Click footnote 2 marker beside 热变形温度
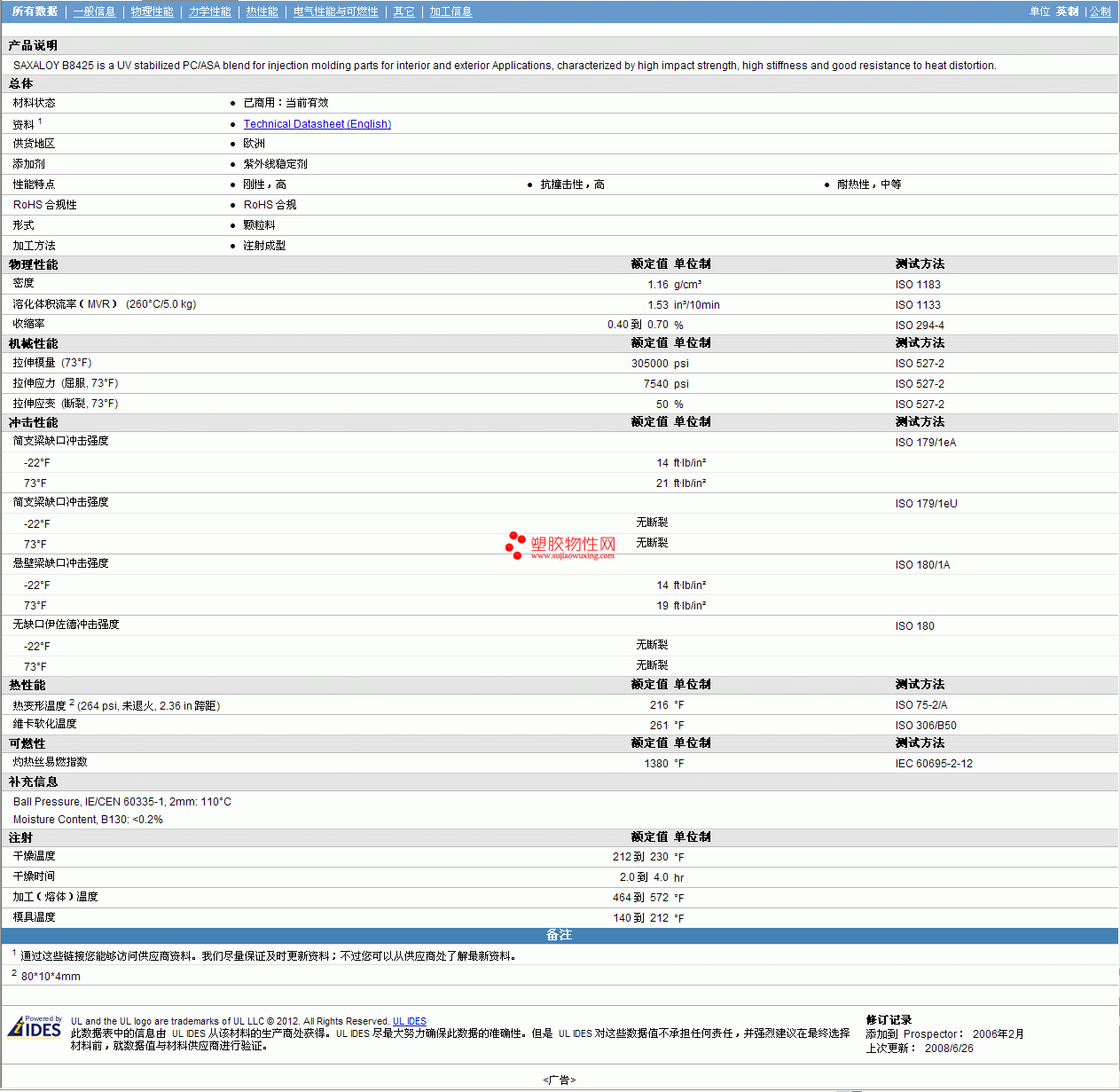The height and width of the screenshot is (1092, 1120). tap(72, 702)
